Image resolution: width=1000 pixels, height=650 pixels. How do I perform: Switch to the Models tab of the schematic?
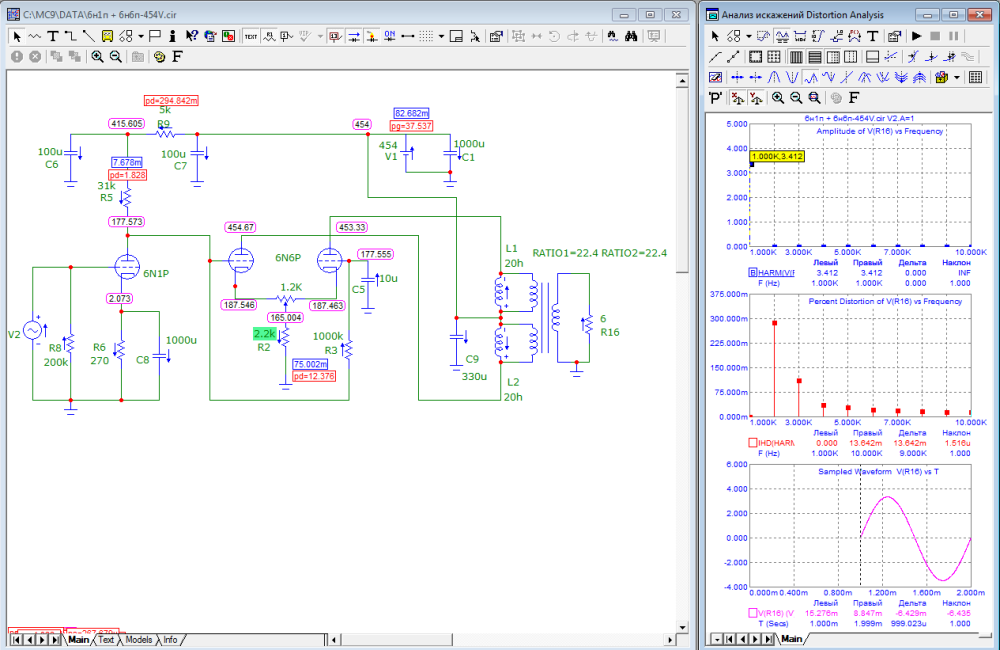click(140, 638)
